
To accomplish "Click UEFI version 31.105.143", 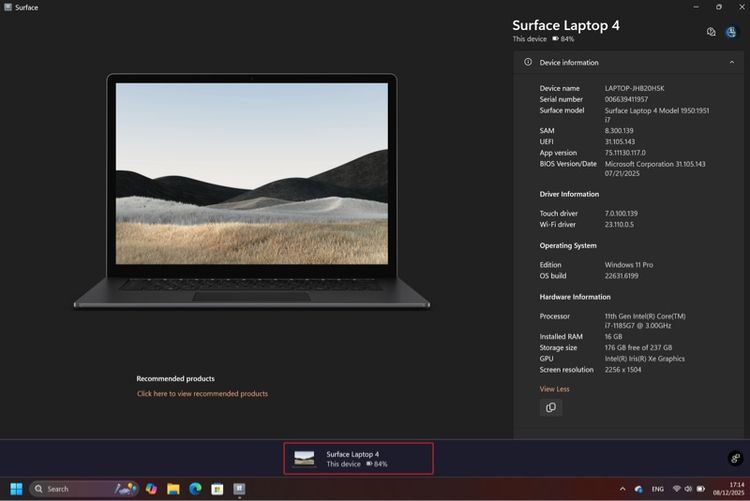I will [620, 142].
